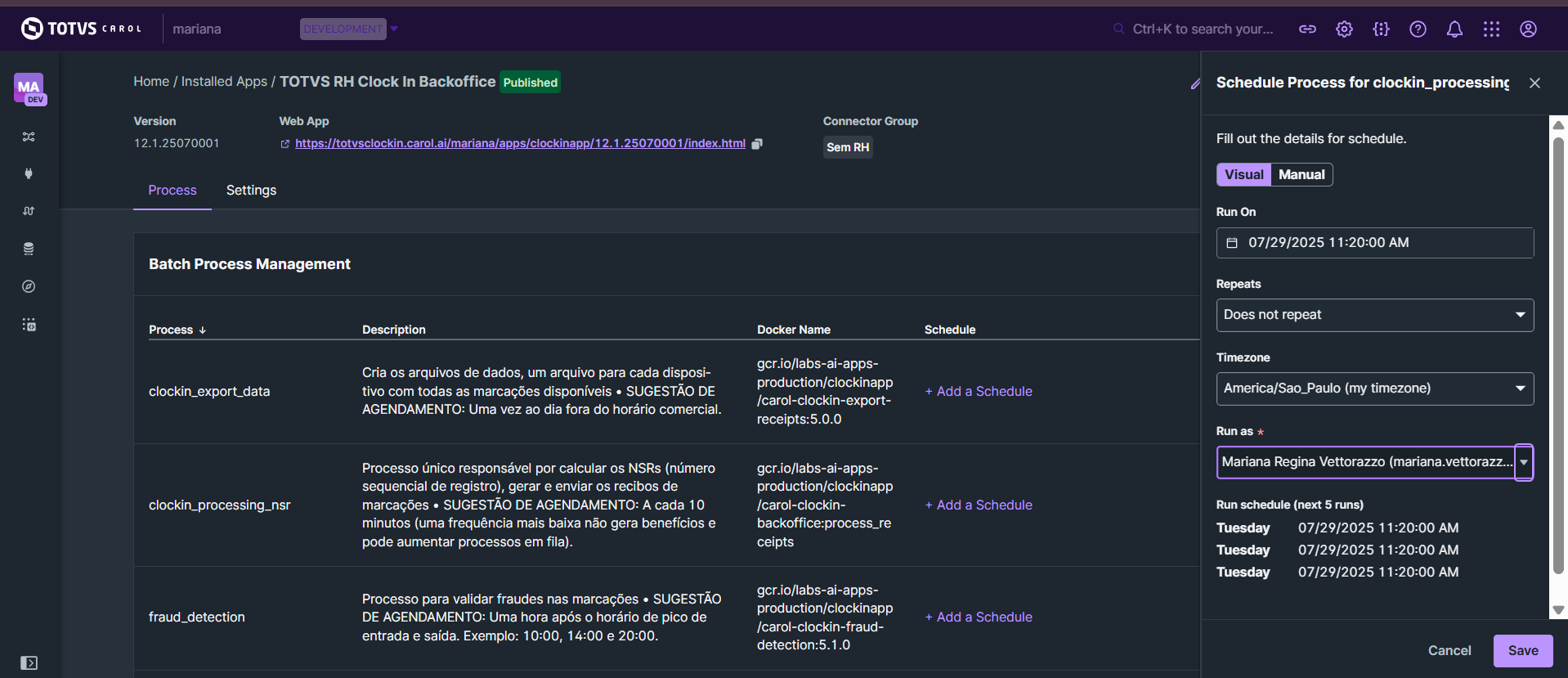
Task: Select the Process tab
Action: click(172, 190)
